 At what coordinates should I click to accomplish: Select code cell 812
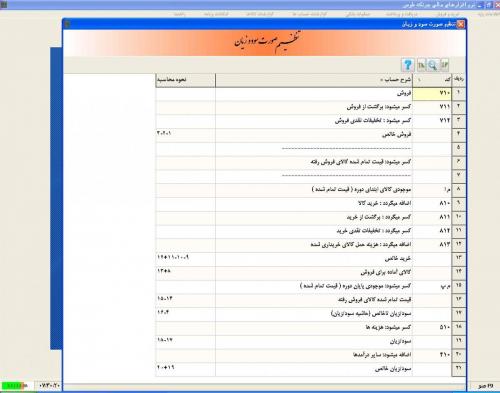[432, 231]
